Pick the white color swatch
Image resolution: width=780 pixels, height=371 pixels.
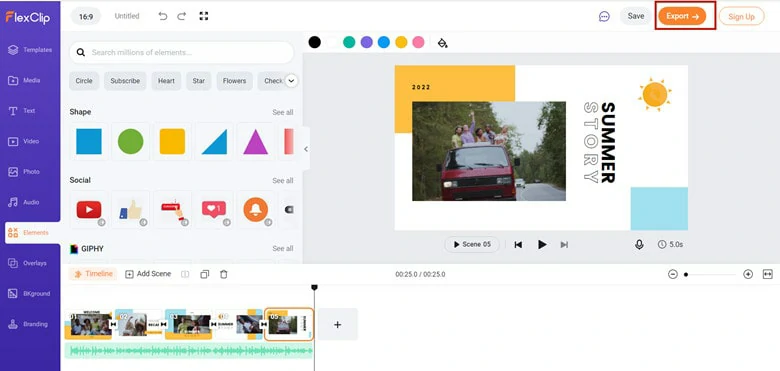[332, 42]
